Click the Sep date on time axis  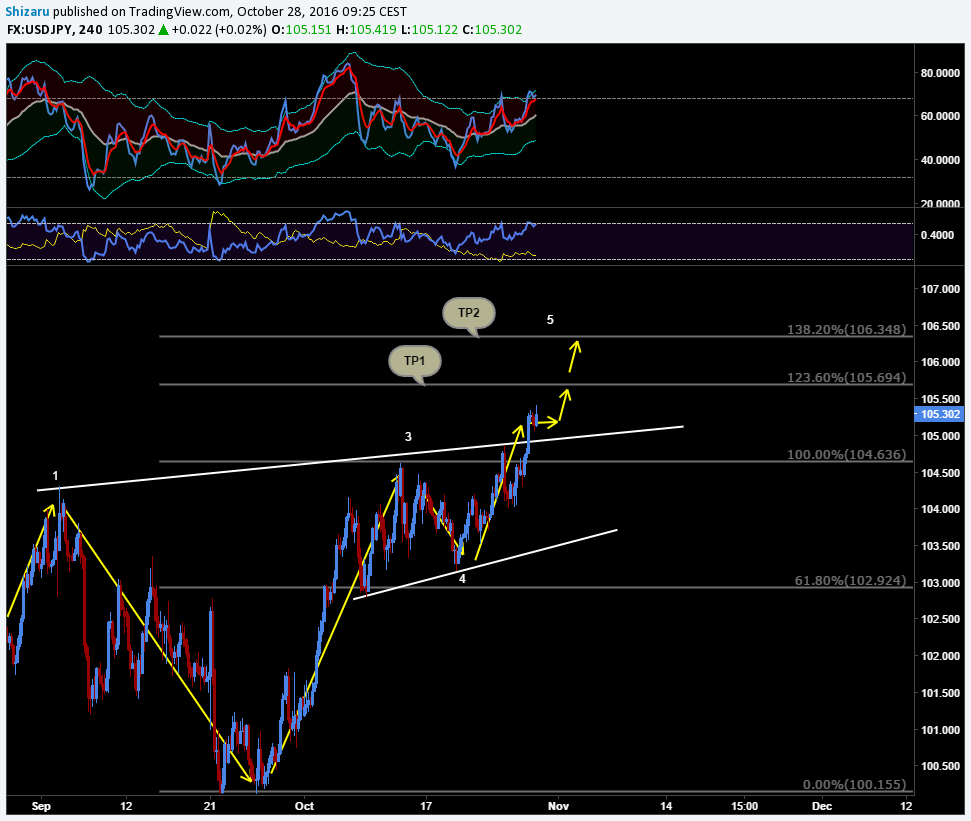(41, 806)
